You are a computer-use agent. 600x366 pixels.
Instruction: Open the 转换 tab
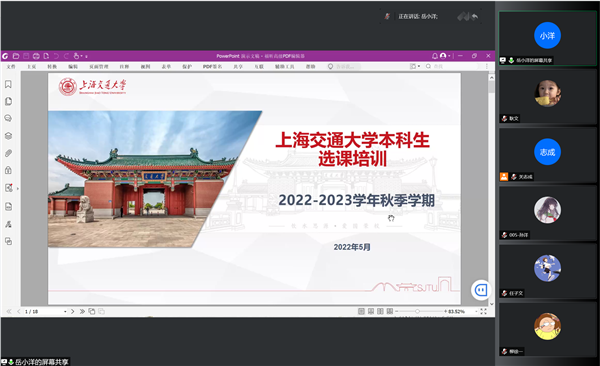[x=52, y=67]
